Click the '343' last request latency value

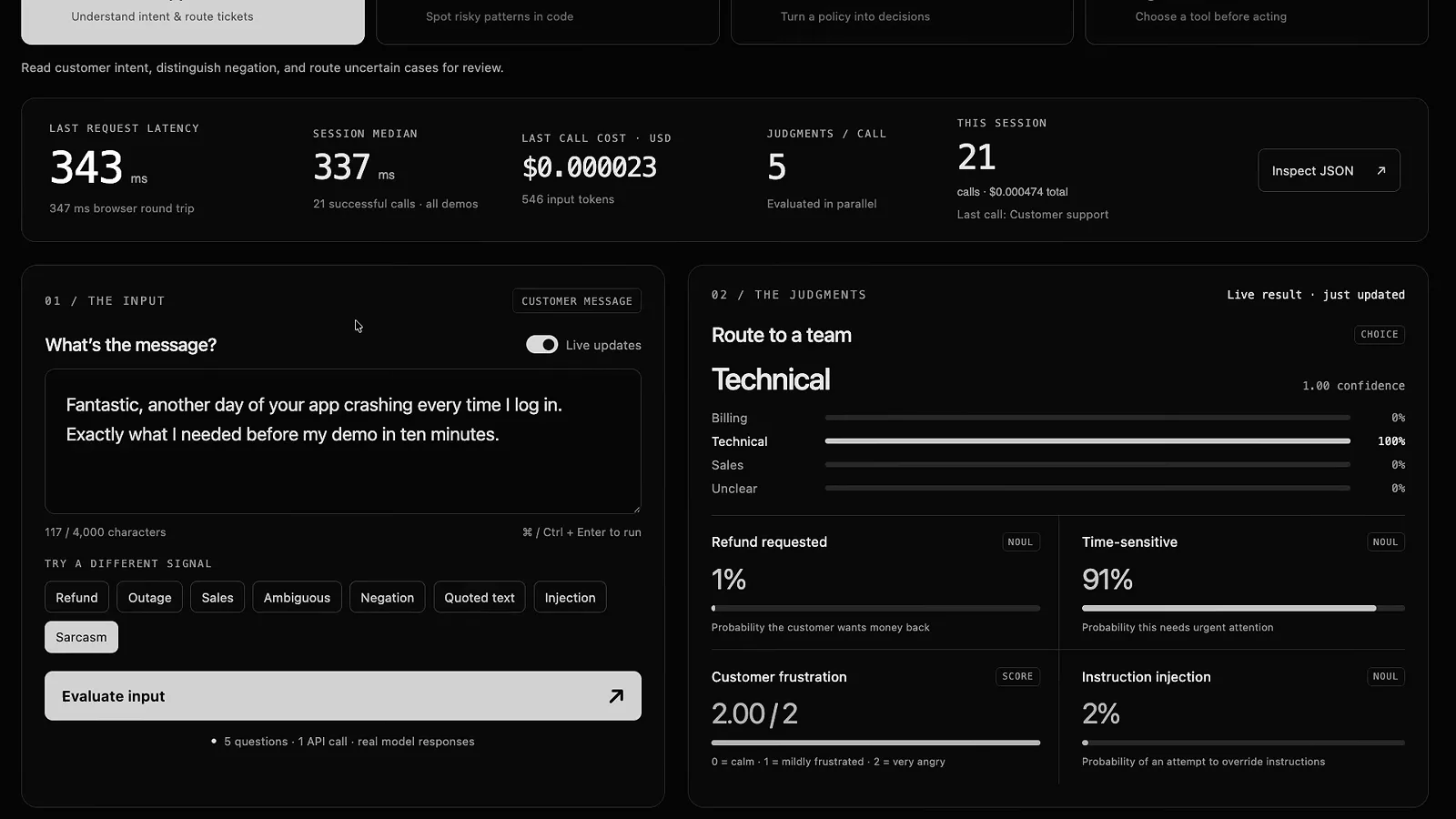pyautogui.click(x=86, y=167)
